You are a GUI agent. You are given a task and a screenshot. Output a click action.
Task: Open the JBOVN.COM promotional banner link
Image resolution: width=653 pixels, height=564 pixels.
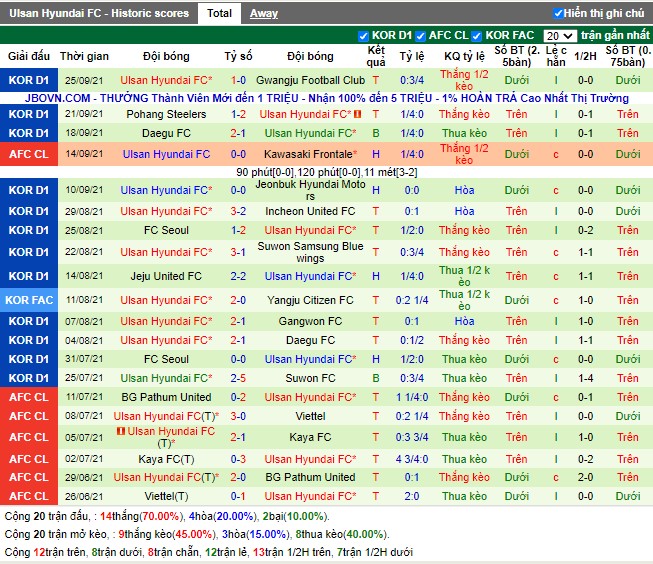click(x=326, y=98)
